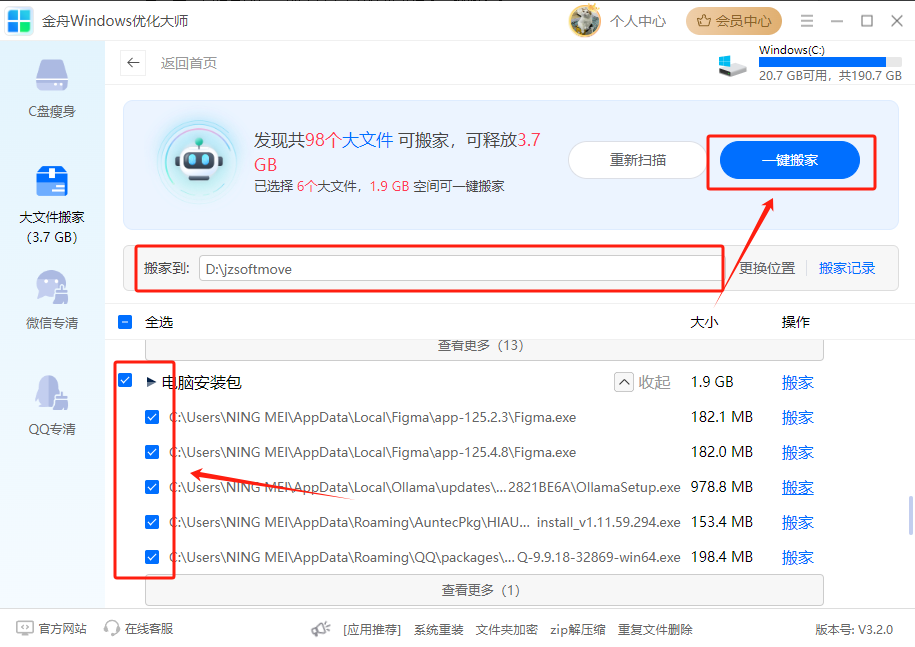Click 更换位置 to change destination
Image resolution: width=915 pixels, height=647 pixels.
click(x=767, y=268)
